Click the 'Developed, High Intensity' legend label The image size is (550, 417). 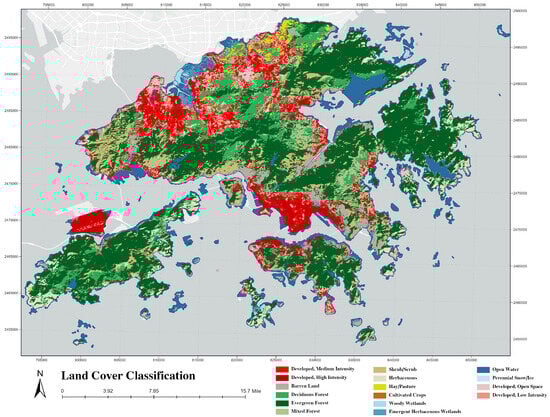coord(319,377)
